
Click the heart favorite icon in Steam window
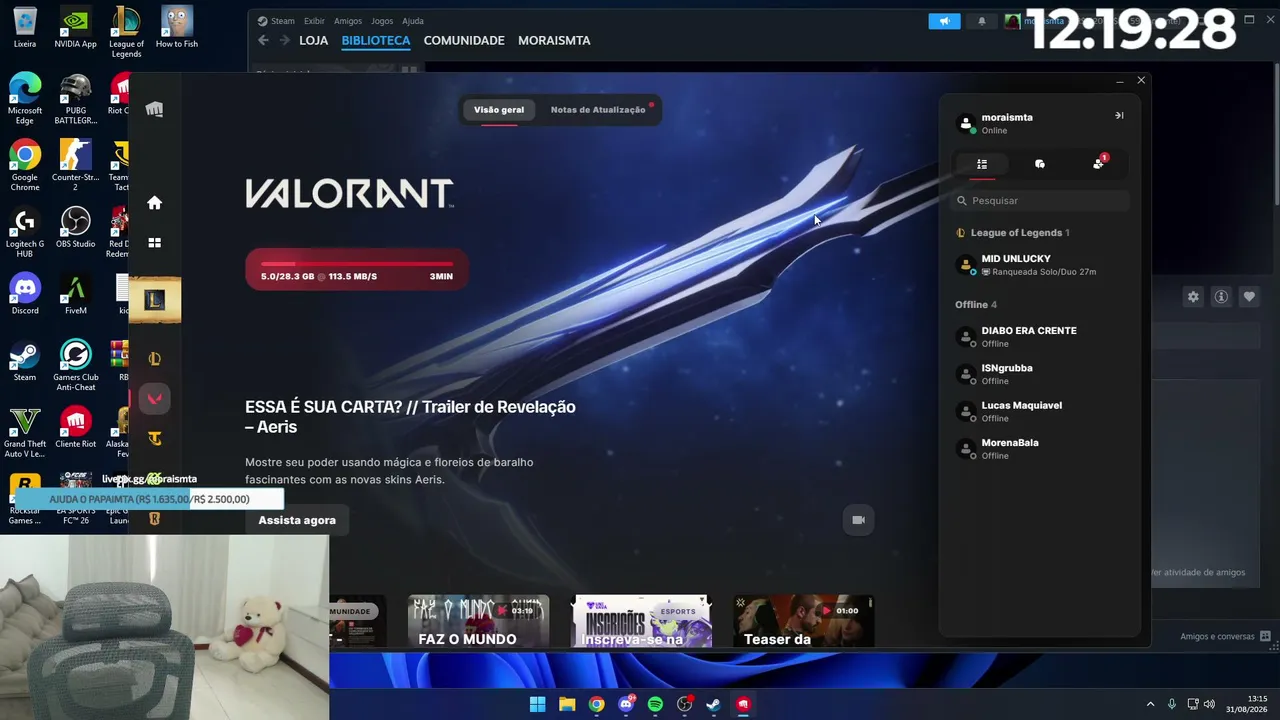(x=1249, y=297)
